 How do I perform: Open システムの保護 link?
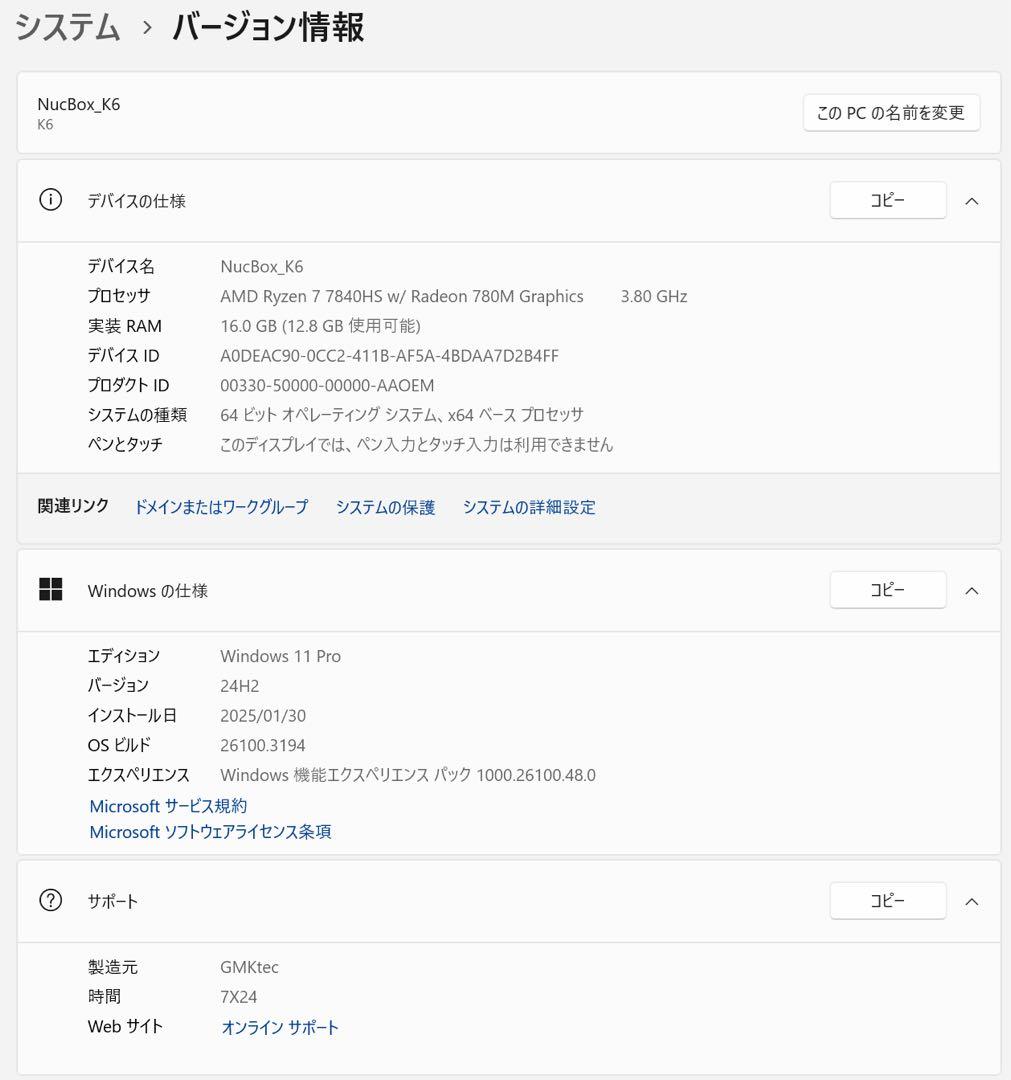(x=385, y=507)
